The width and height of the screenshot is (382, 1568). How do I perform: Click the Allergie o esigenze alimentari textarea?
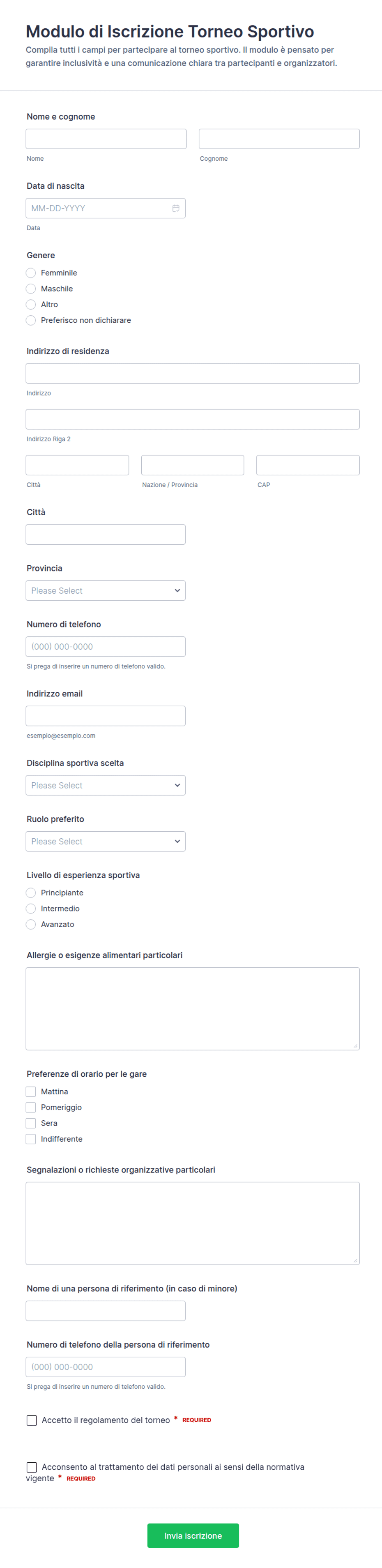pyautogui.click(x=193, y=1008)
